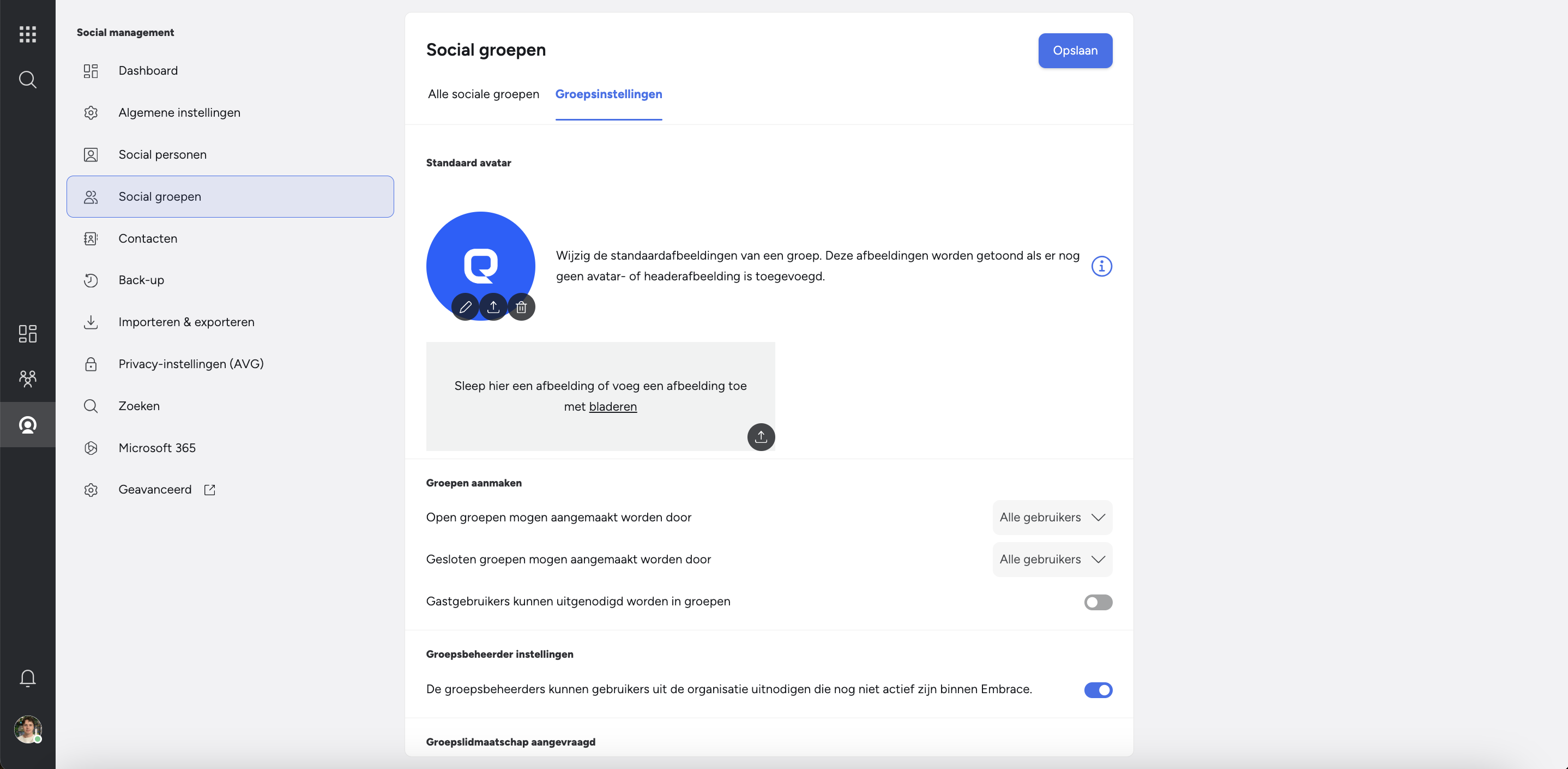Open the notifications bell at the bottom left

coord(27,678)
